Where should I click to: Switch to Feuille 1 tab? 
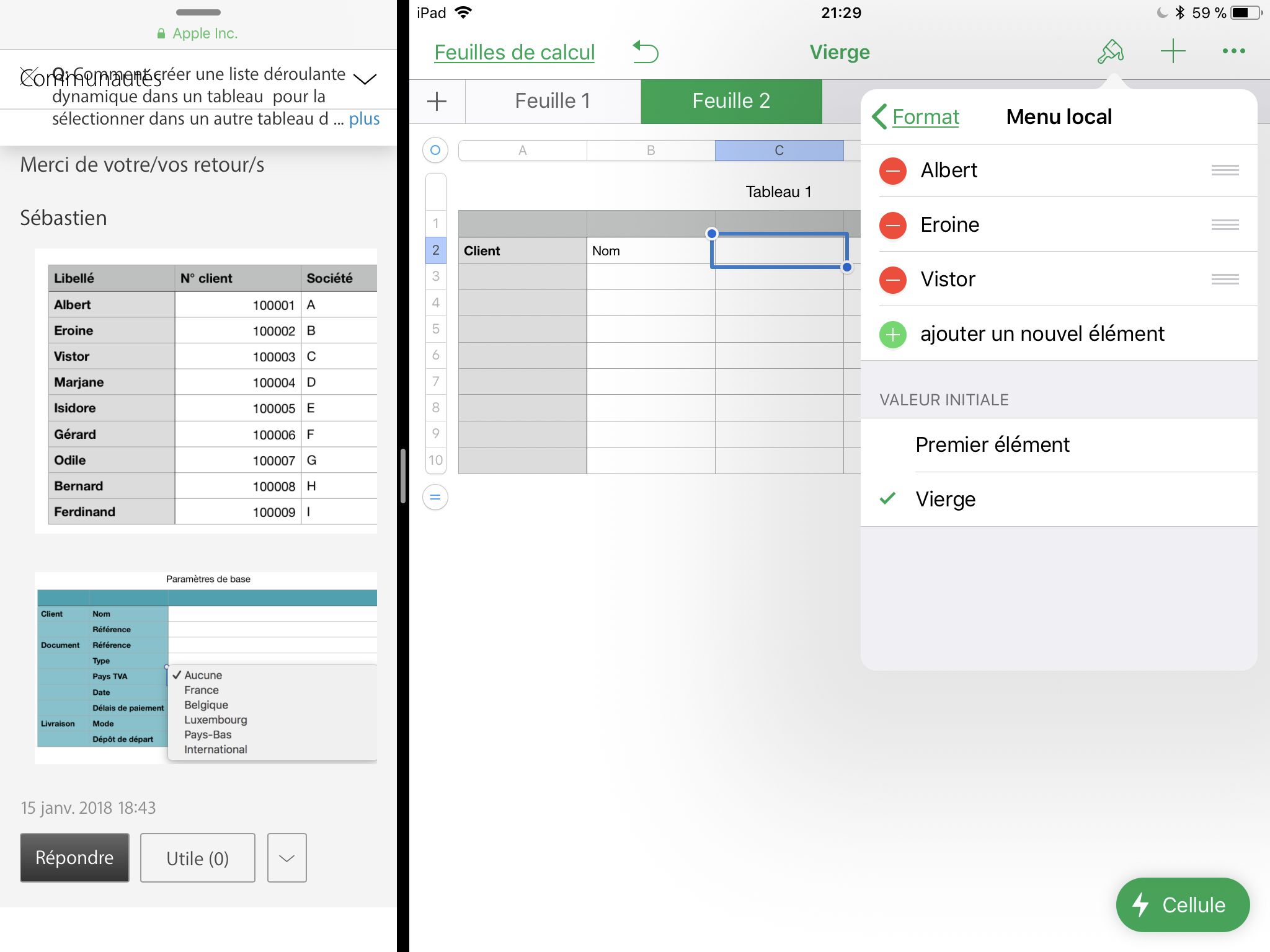click(x=553, y=101)
